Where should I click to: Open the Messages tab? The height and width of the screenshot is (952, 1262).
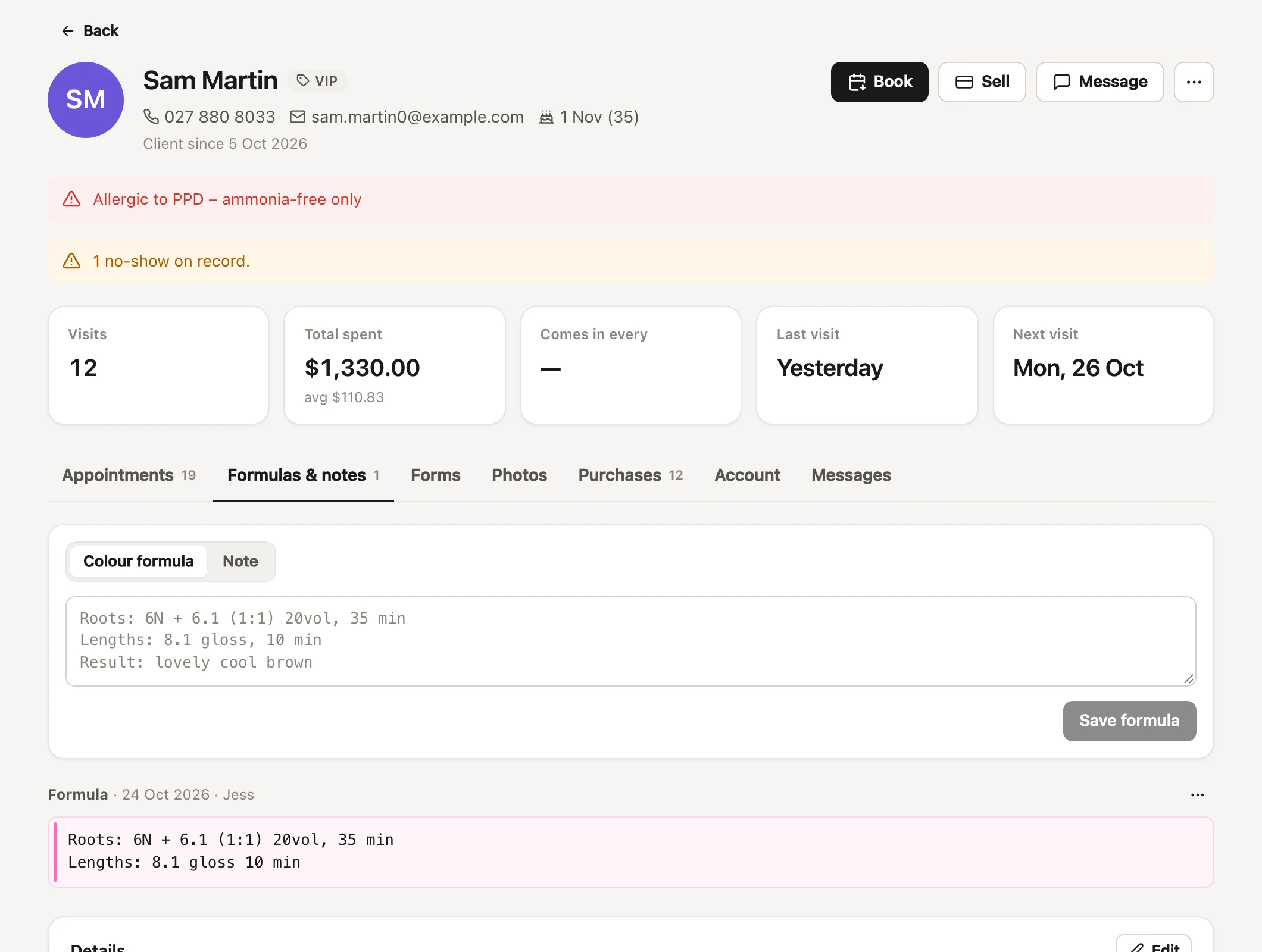pyautogui.click(x=851, y=475)
